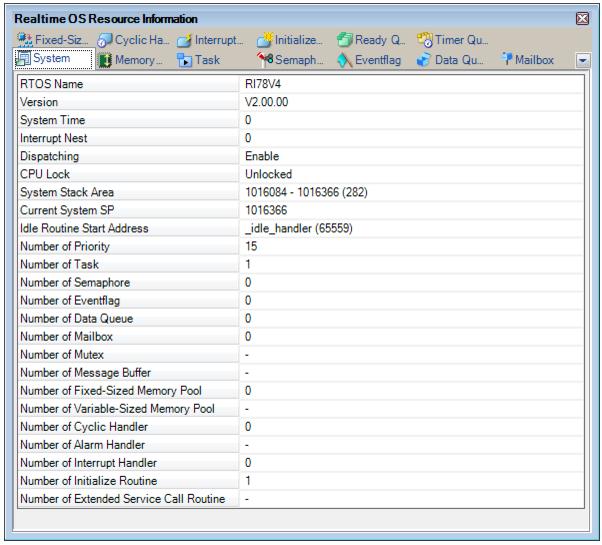Click the Eventflag tab icon
This screenshot has height=545, width=602.
pos(344,60)
